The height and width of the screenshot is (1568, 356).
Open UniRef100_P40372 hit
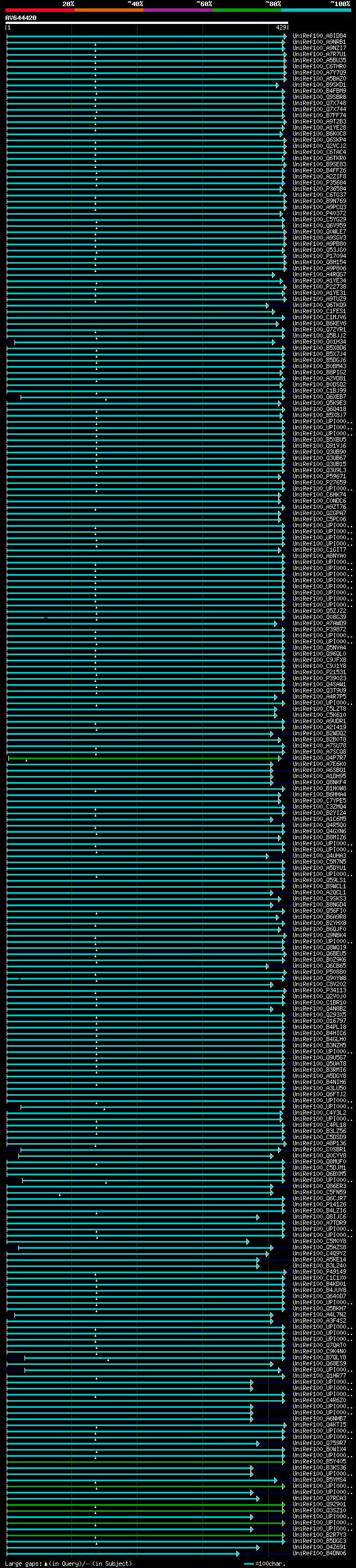tap(319, 214)
